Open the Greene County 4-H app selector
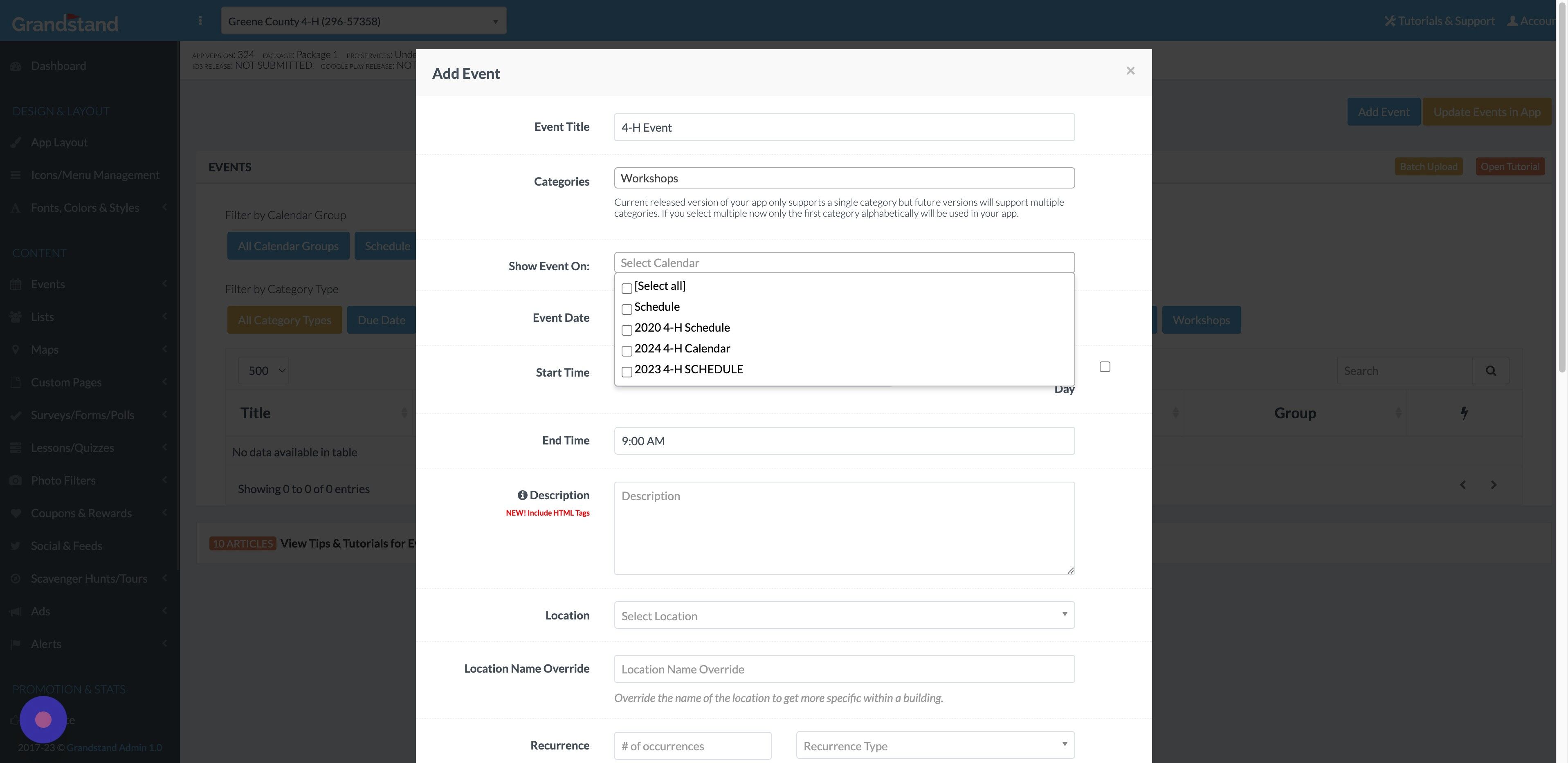This screenshot has width=1568, height=763. [x=364, y=21]
